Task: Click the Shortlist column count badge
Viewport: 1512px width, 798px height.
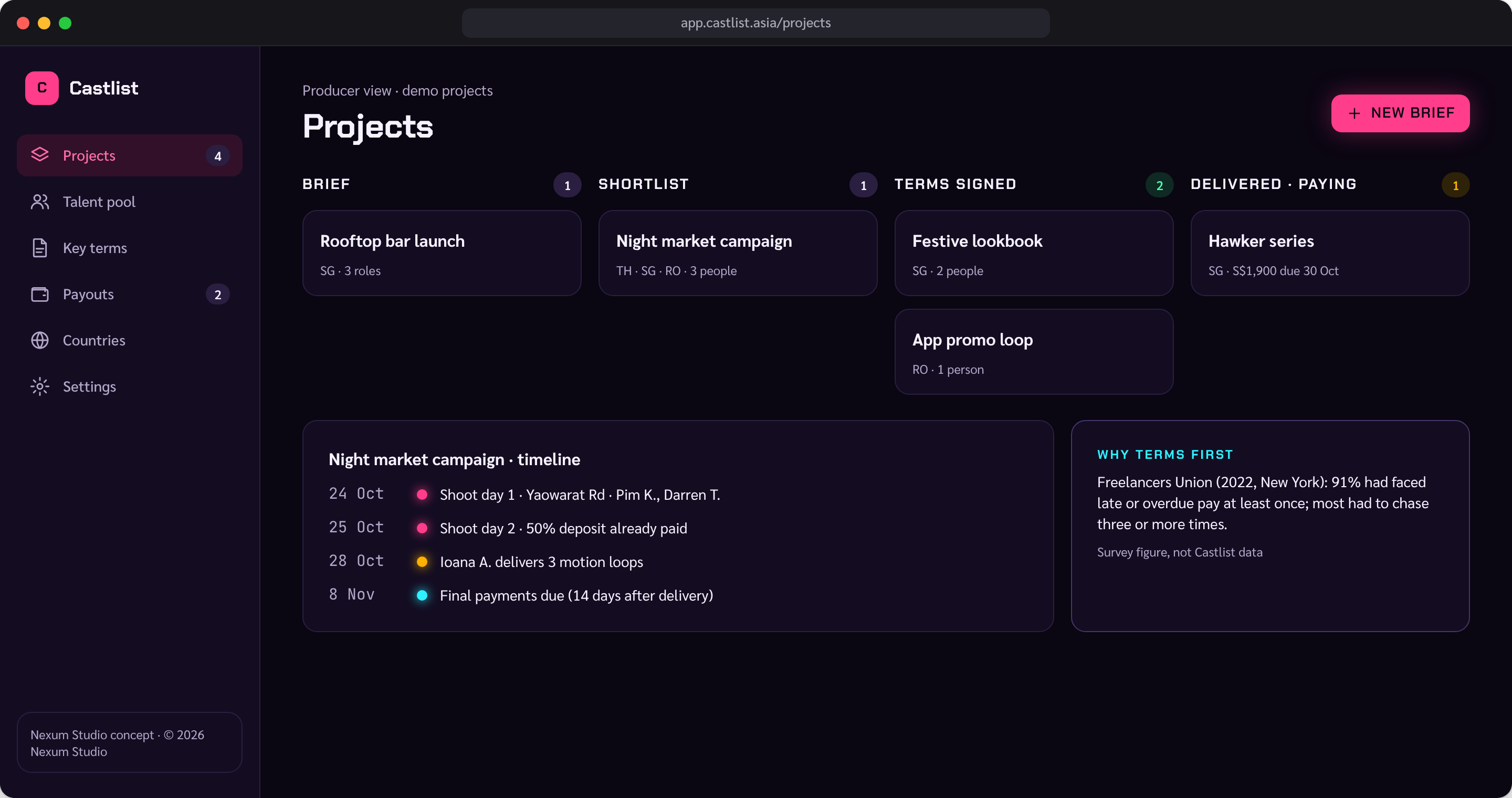Action: pos(864,185)
